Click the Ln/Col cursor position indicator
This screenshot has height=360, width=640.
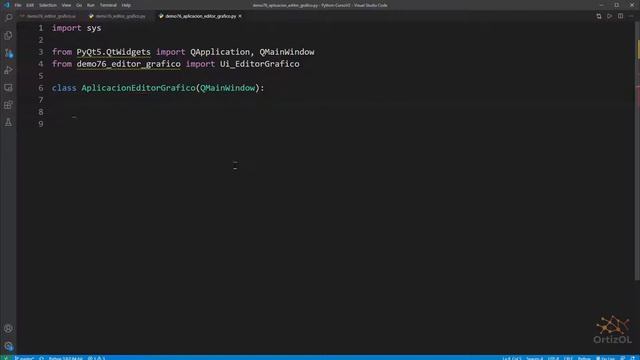pos(512,358)
